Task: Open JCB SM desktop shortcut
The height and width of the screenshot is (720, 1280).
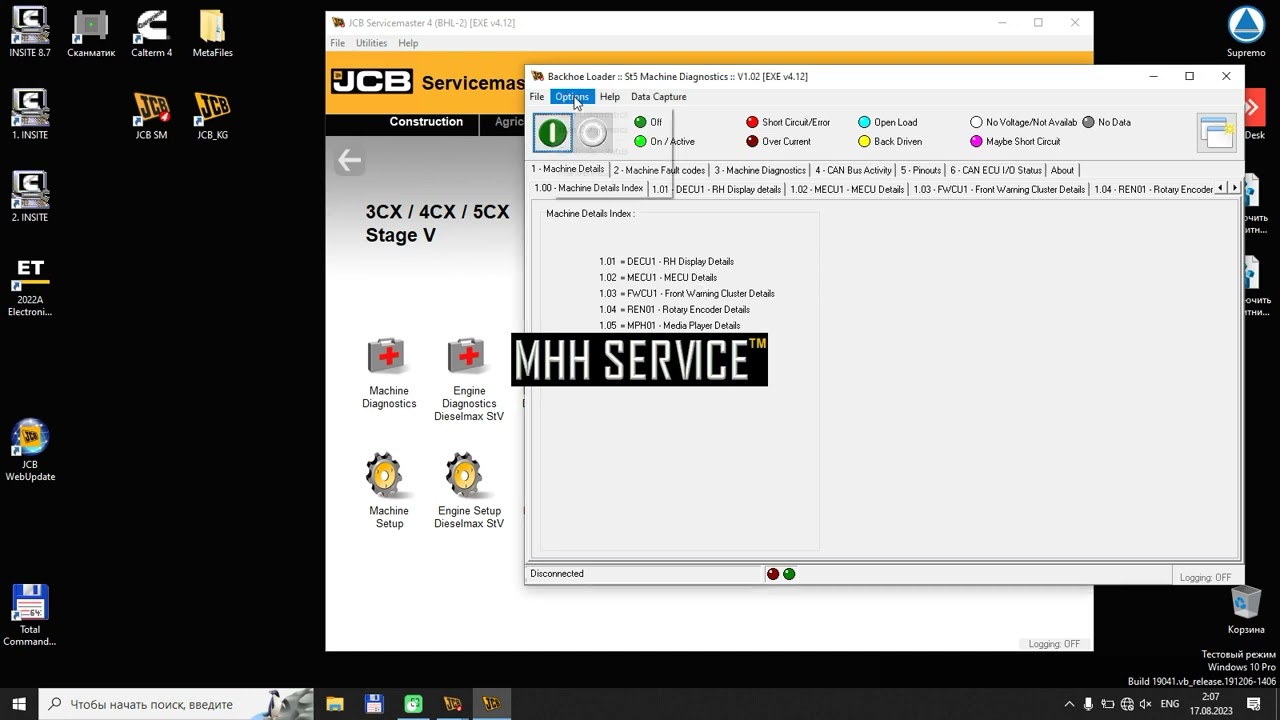Action: click(152, 115)
